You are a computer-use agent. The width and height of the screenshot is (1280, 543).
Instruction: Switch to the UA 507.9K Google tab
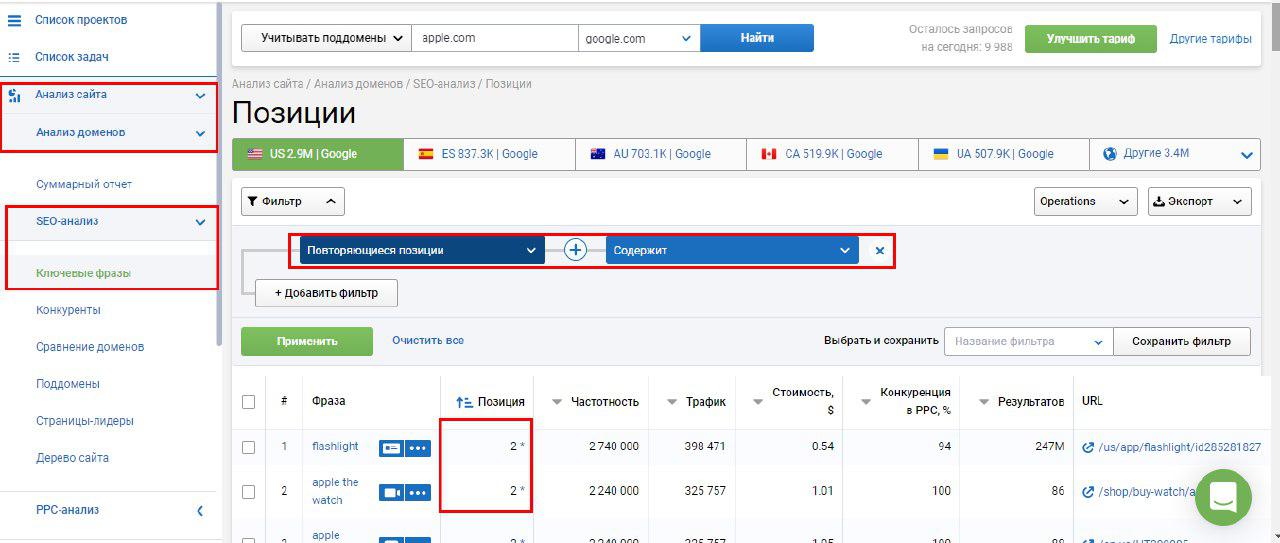[x=1004, y=154]
